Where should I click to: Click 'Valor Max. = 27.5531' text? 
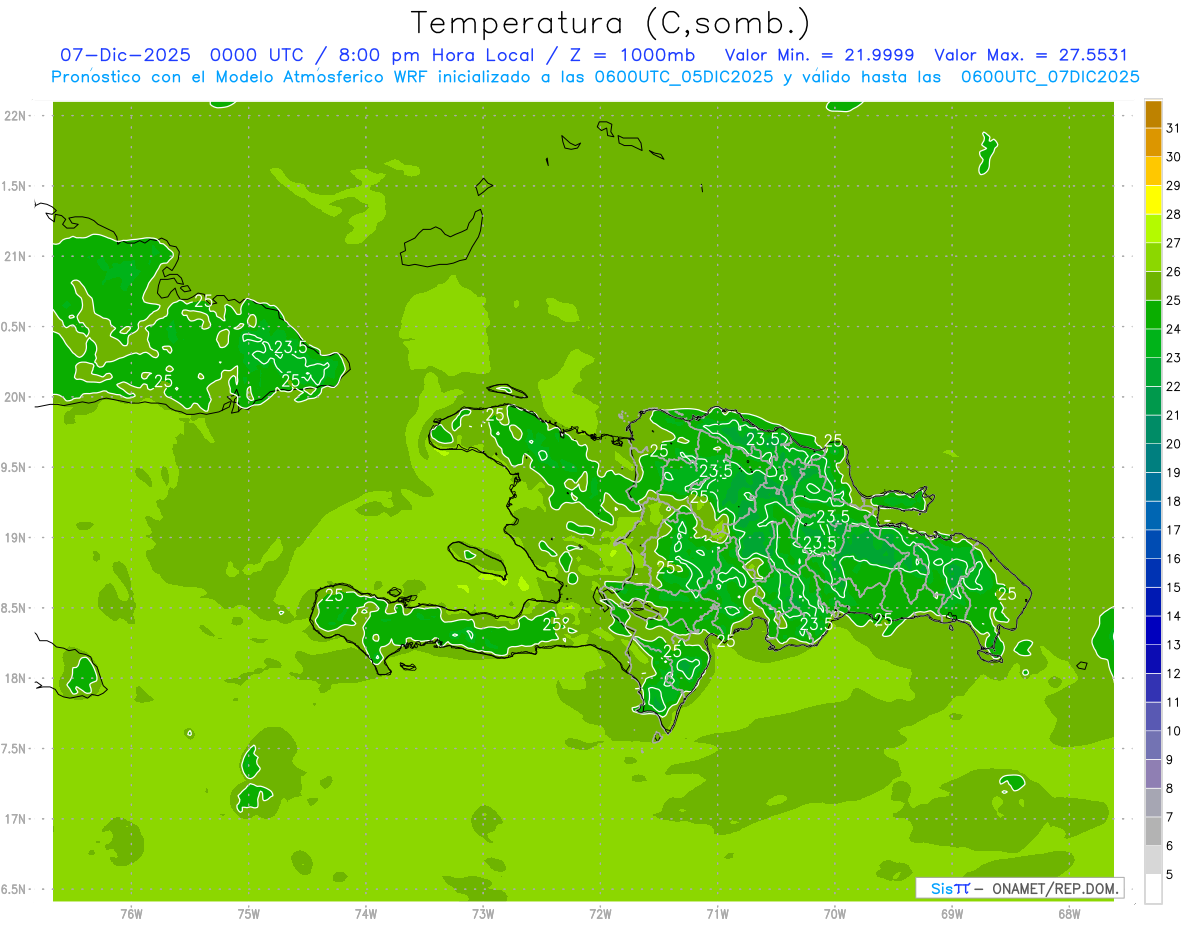click(1031, 56)
